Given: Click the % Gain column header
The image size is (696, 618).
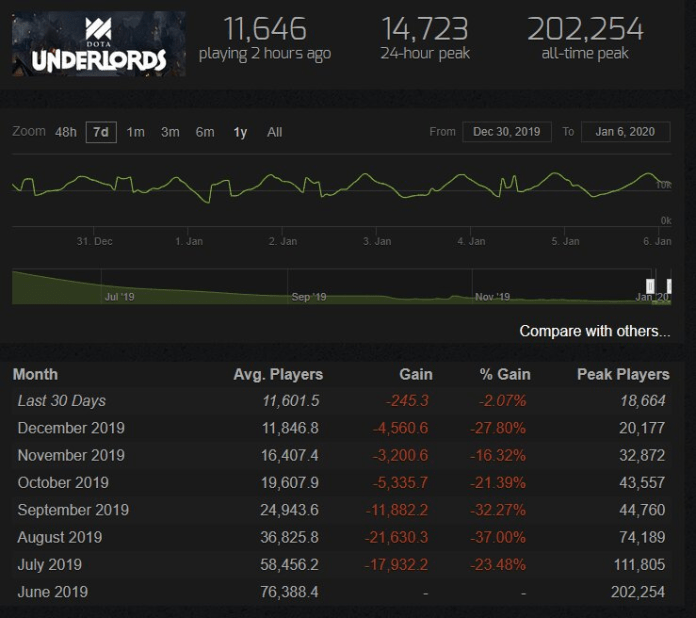Looking at the screenshot, I should tap(505, 374).
